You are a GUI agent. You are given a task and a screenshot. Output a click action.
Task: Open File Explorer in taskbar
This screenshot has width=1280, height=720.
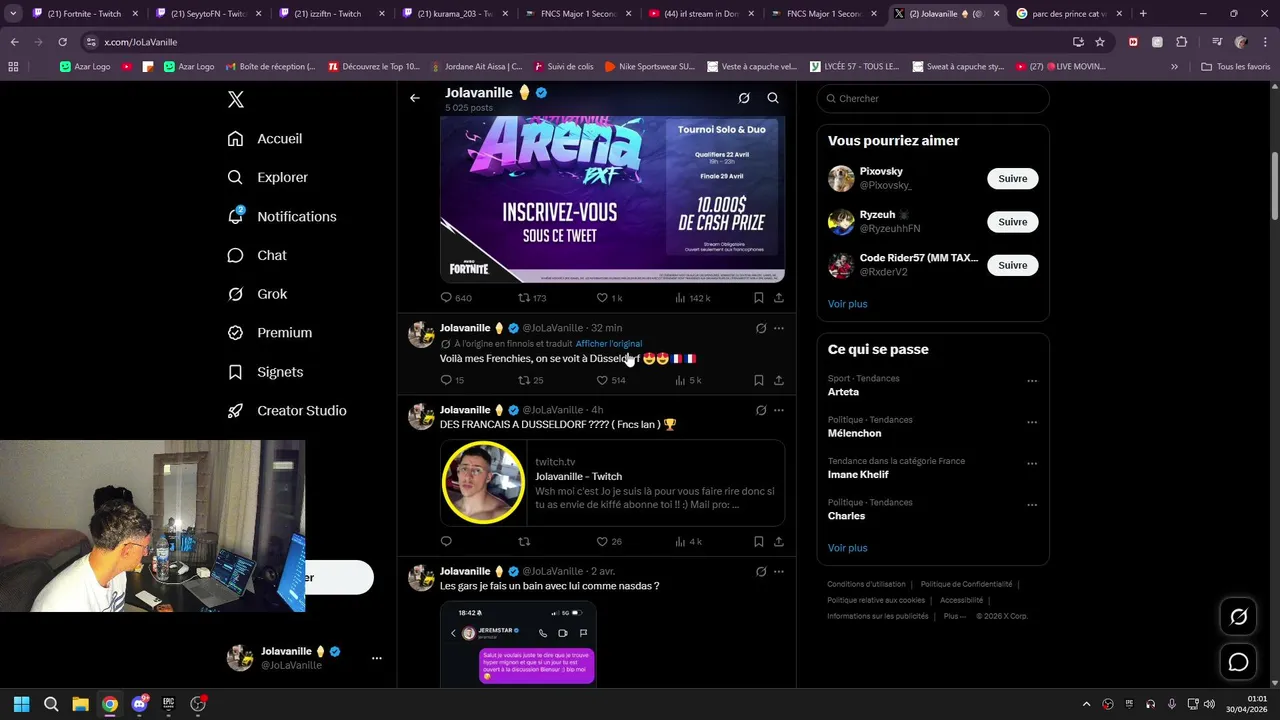pos(80,704)
